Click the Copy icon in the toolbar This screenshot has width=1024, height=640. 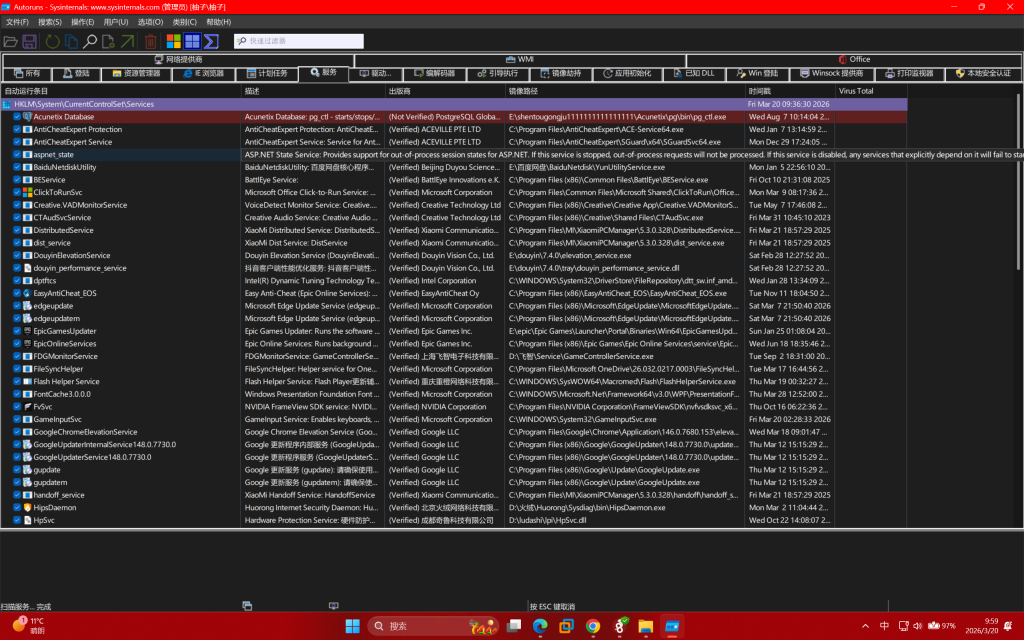(x=71, y=41)
